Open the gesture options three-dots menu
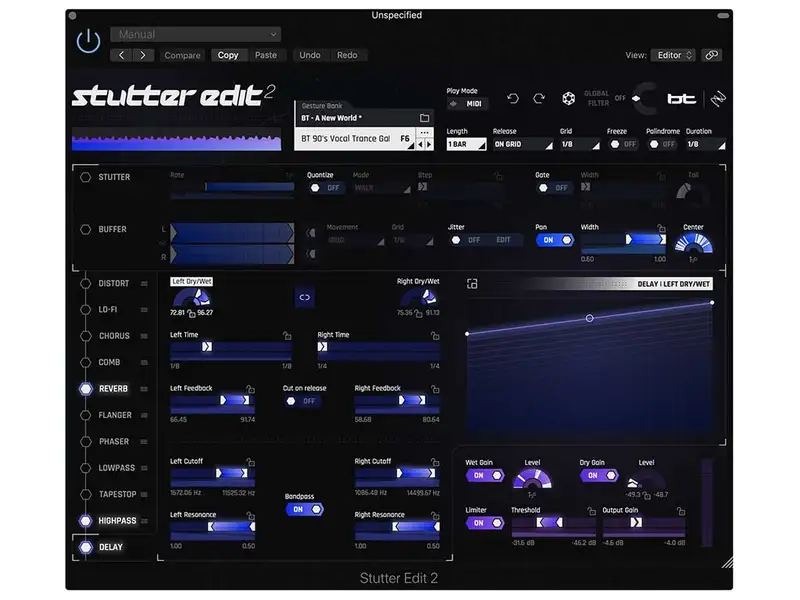 [x=424, y=133]
